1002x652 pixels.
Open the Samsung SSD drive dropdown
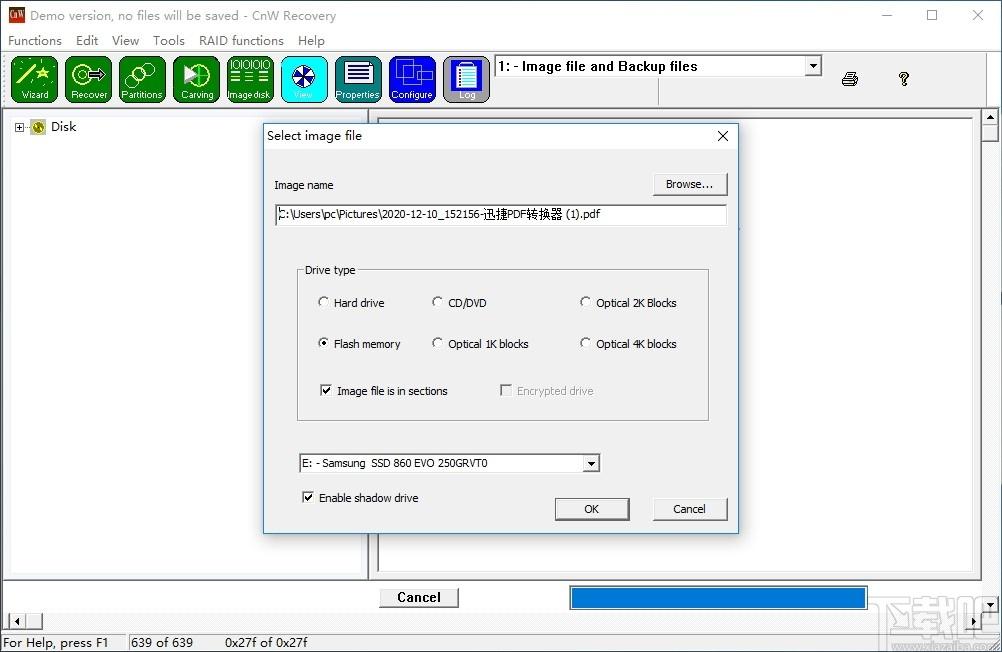[592, 463]
